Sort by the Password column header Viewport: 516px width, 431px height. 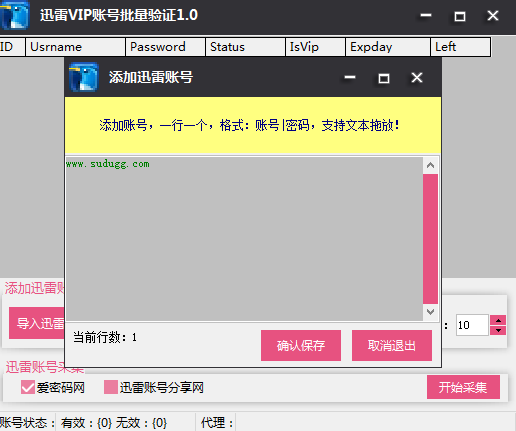pyautogui.click(x=165, y=47)
